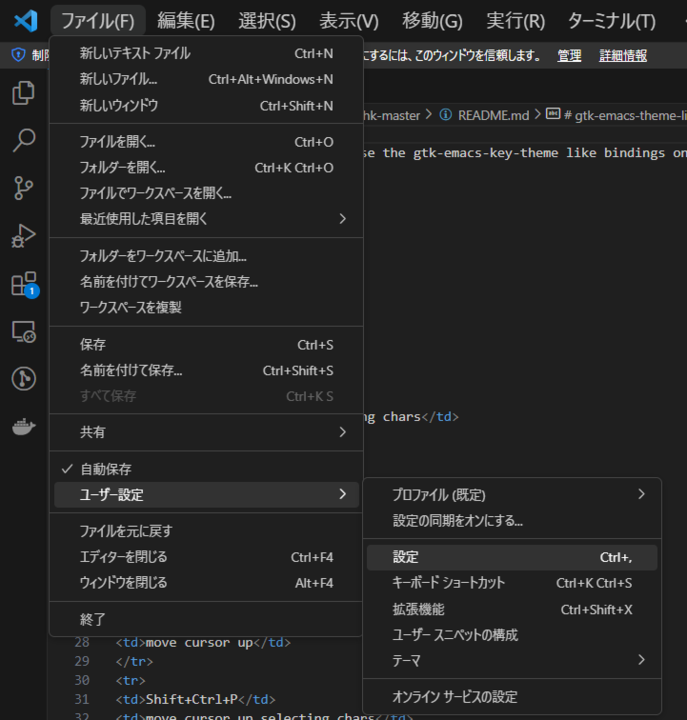Open 設定 from the submenu
This screenshot has width=687, height=720.
[x=512, y=557]
